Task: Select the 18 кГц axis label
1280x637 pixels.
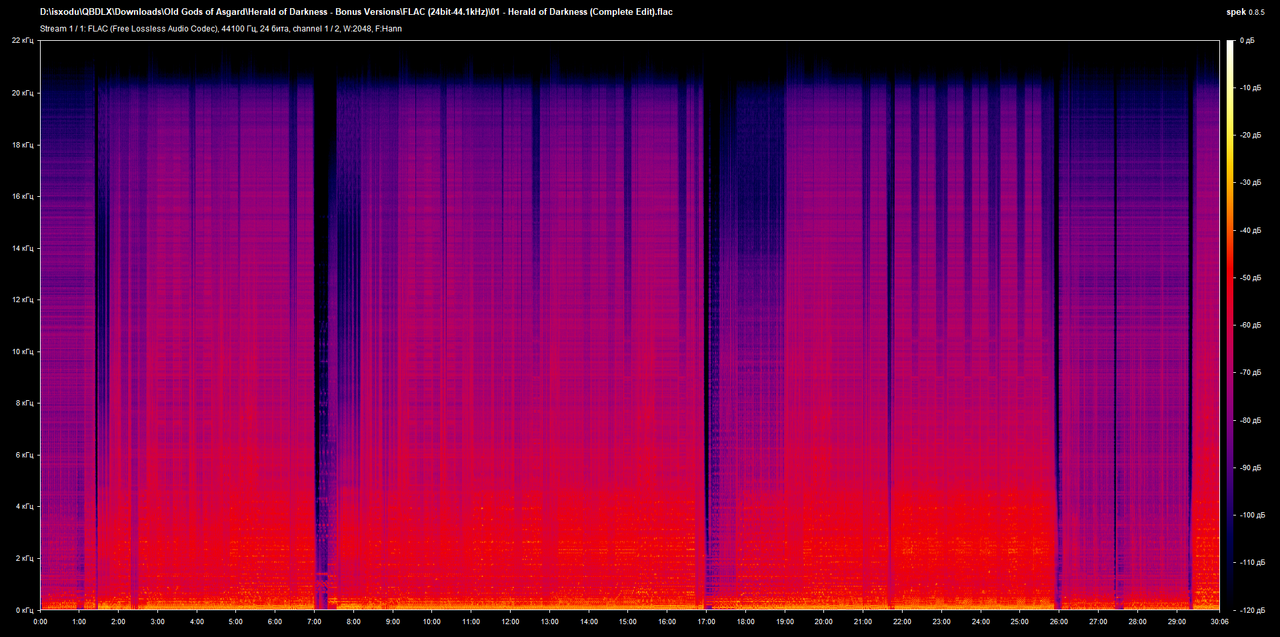Action: (x=23, y=145)
